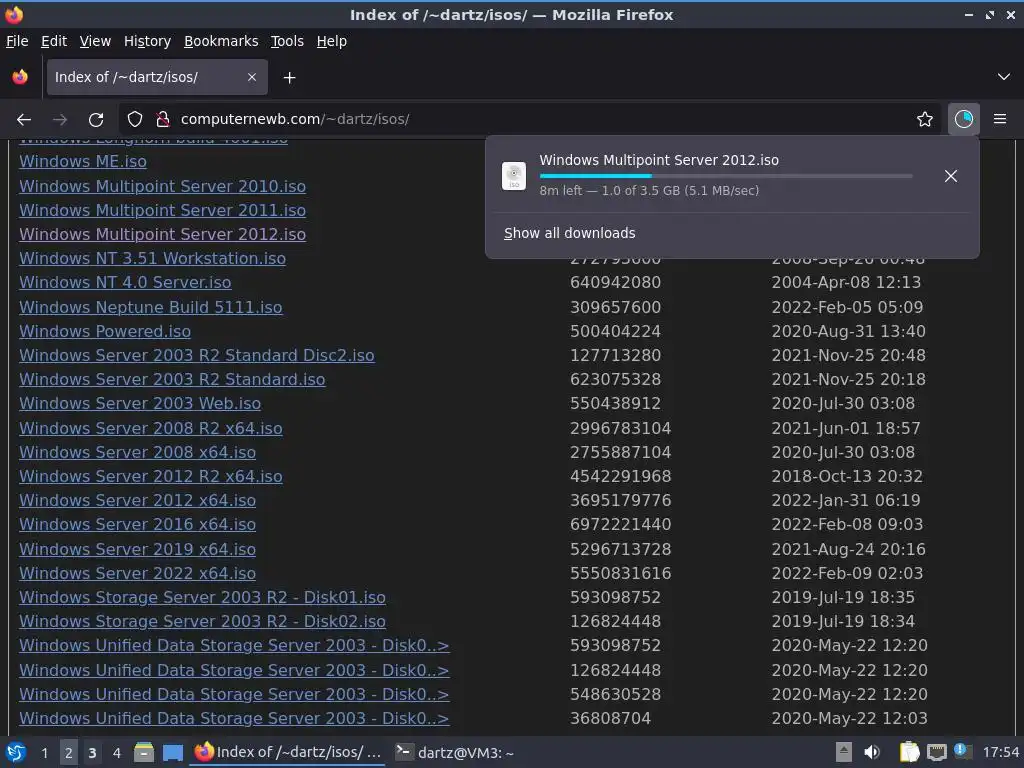Switch to virtual desktop 4

pyautogui.click(x=116, y=753)
